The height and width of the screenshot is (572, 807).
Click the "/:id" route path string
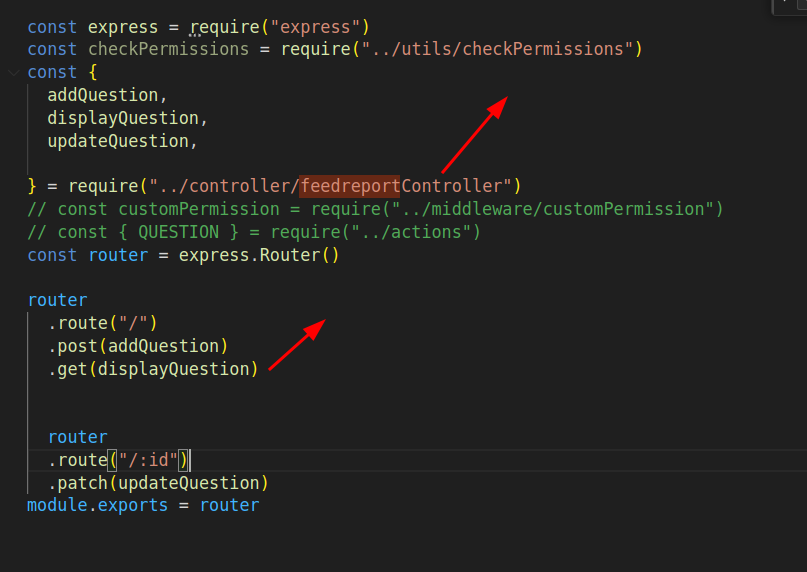(x=148, y=460)
